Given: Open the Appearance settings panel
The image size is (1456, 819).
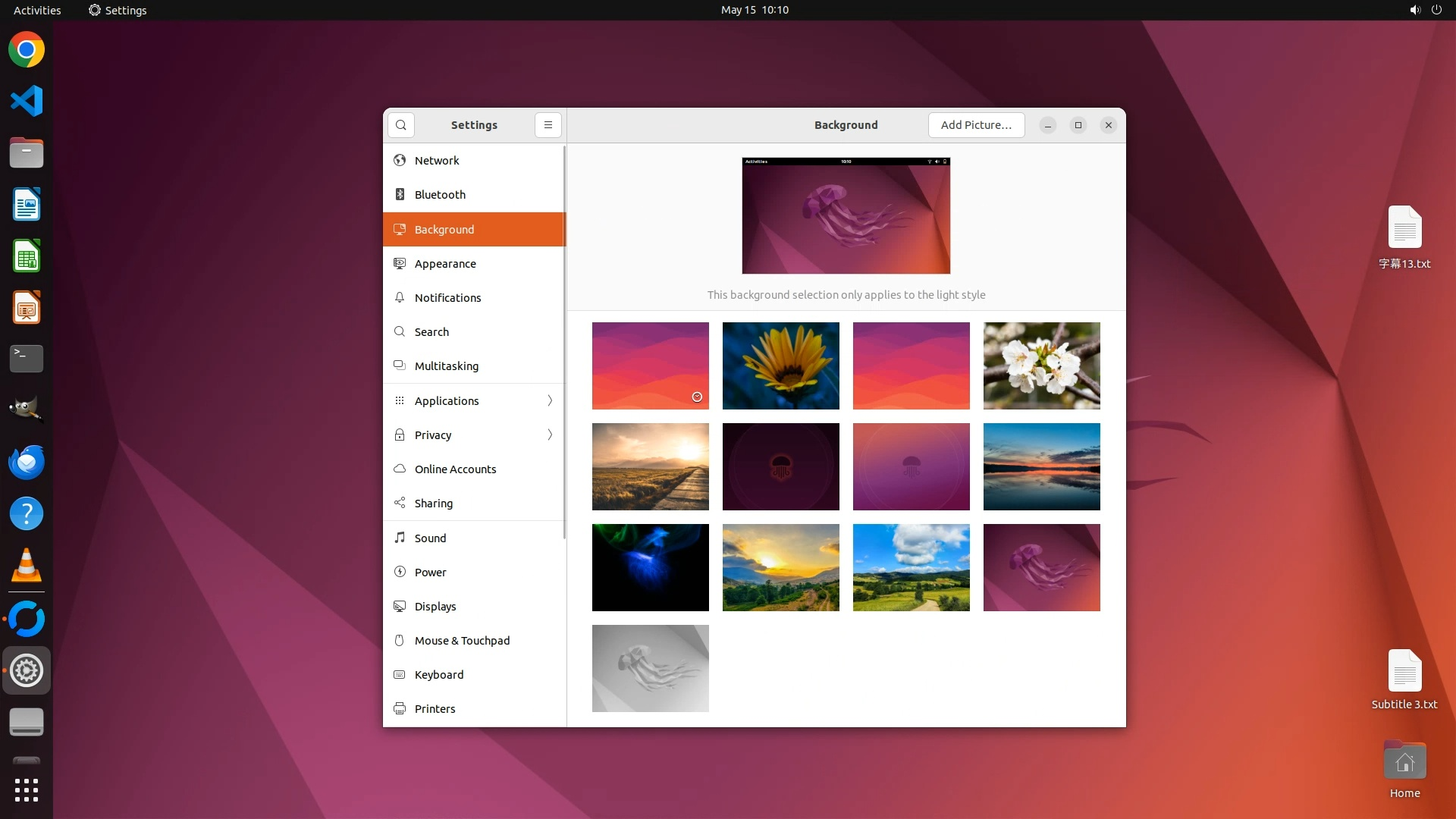Looking at the screenshot, I should pyautogui.click(x=445, y=263).
